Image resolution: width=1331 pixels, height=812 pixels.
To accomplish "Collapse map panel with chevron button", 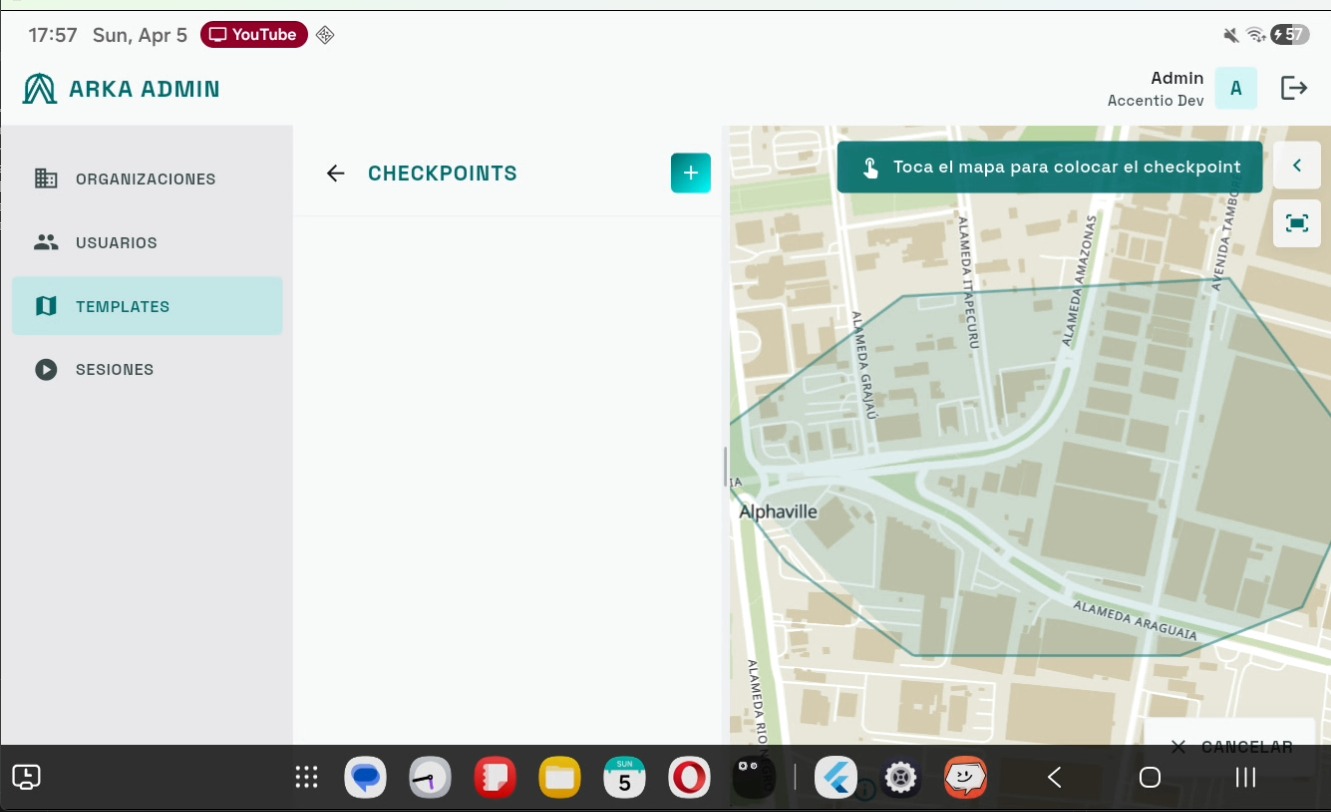I will (1296, 165).
